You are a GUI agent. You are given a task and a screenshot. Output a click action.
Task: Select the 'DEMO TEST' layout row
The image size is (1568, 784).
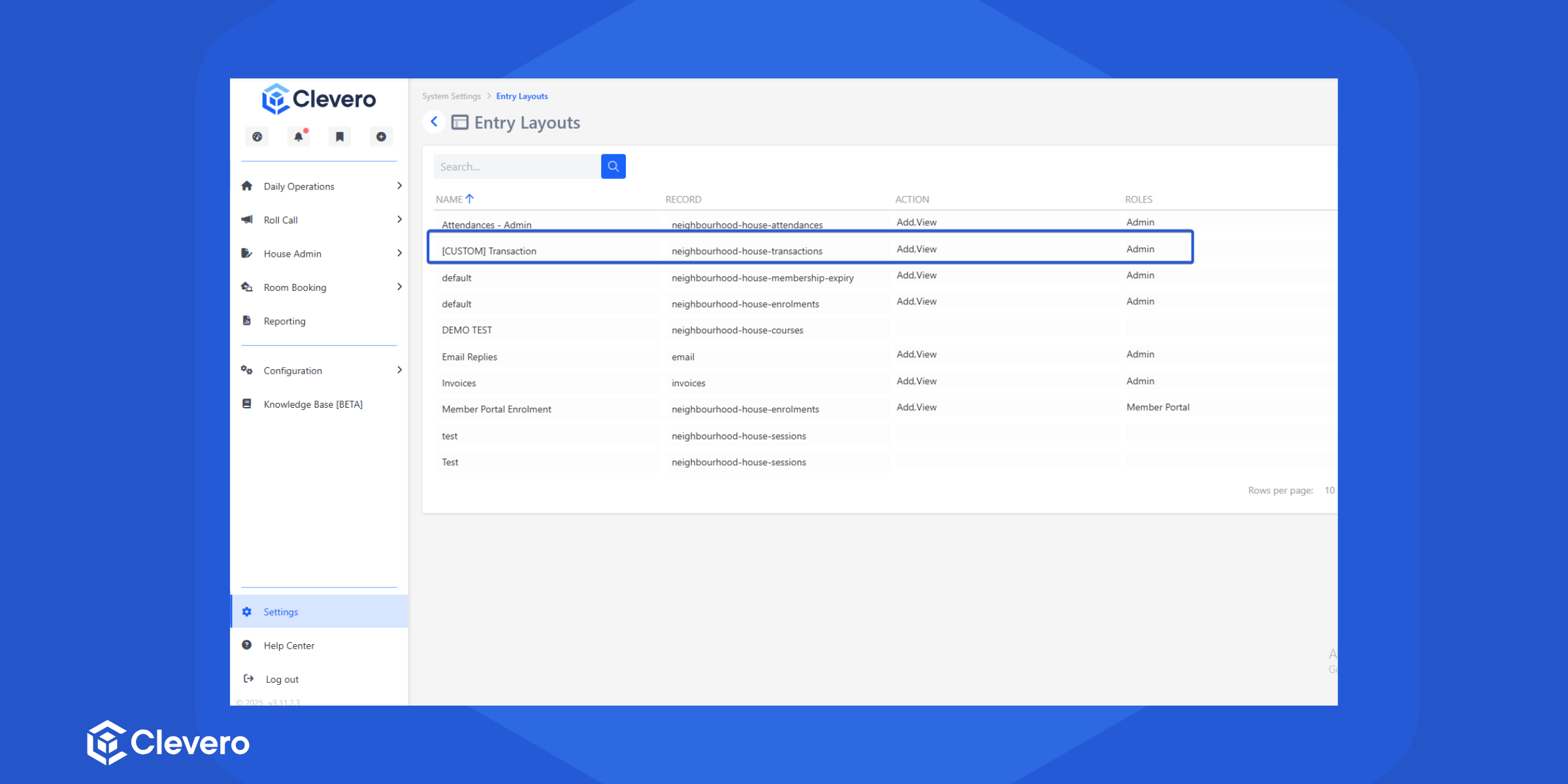(466, 330)
